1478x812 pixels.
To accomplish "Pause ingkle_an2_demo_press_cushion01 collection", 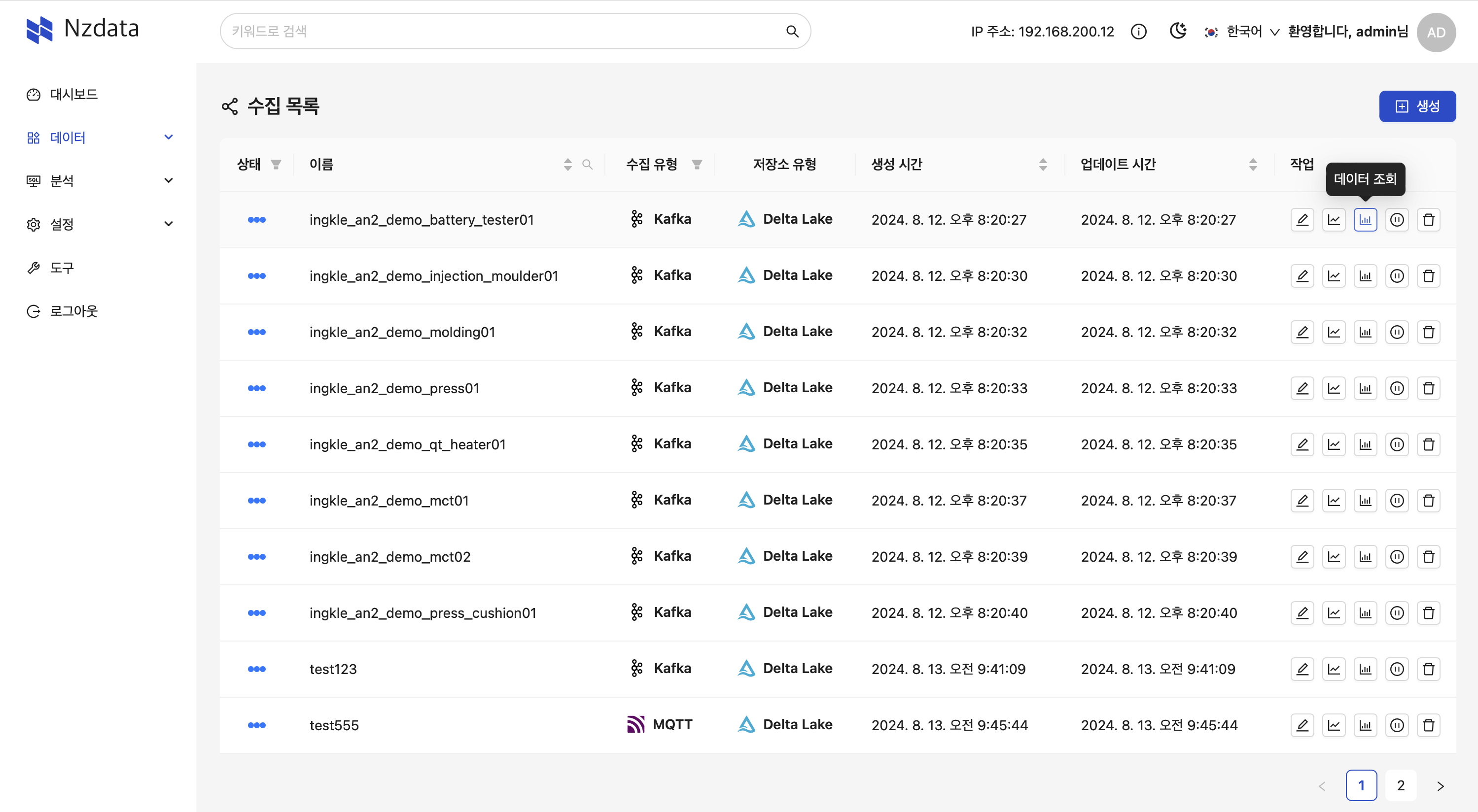I will tap(1397, 613).
